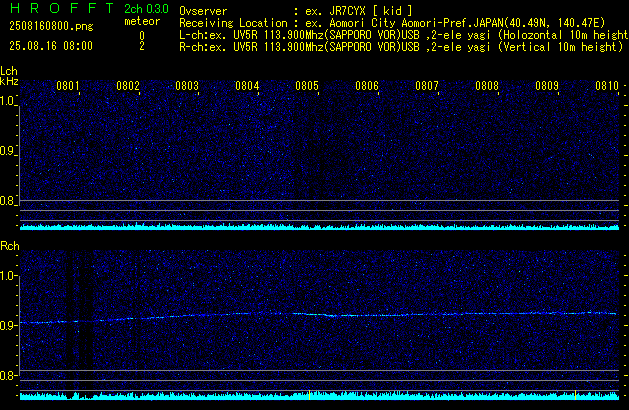The height and width of the screenshot is (410, 629).
Task: Click the R-ch receiver description line
Action: pyautogui.click(x=401, y=47)
